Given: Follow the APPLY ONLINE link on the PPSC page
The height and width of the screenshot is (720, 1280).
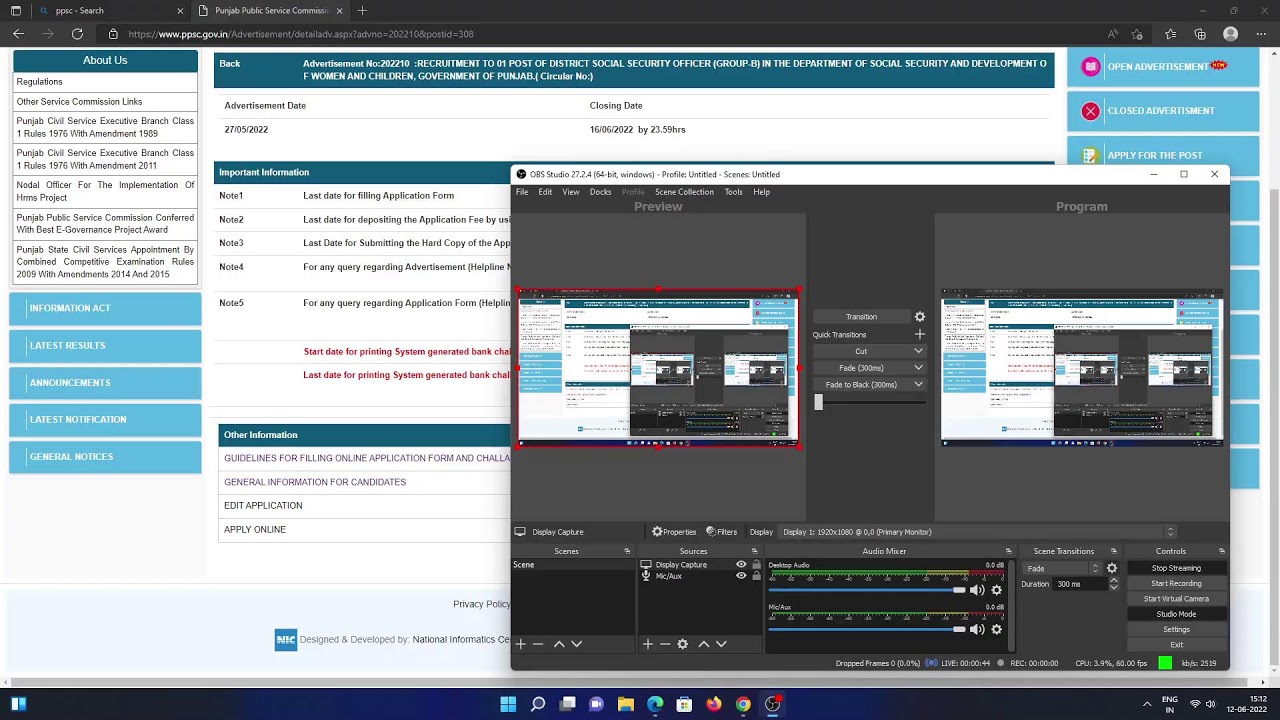Looking at the screenshot, I should 255,530.
